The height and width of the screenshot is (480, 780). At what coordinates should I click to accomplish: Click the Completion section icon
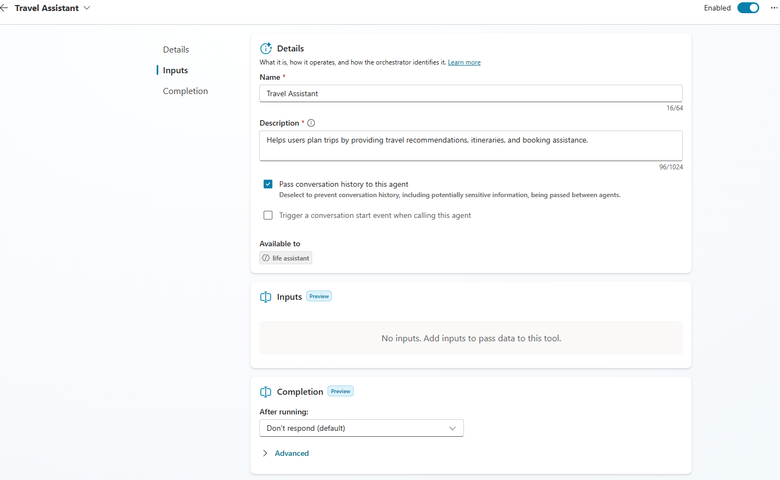click(266, 392)
